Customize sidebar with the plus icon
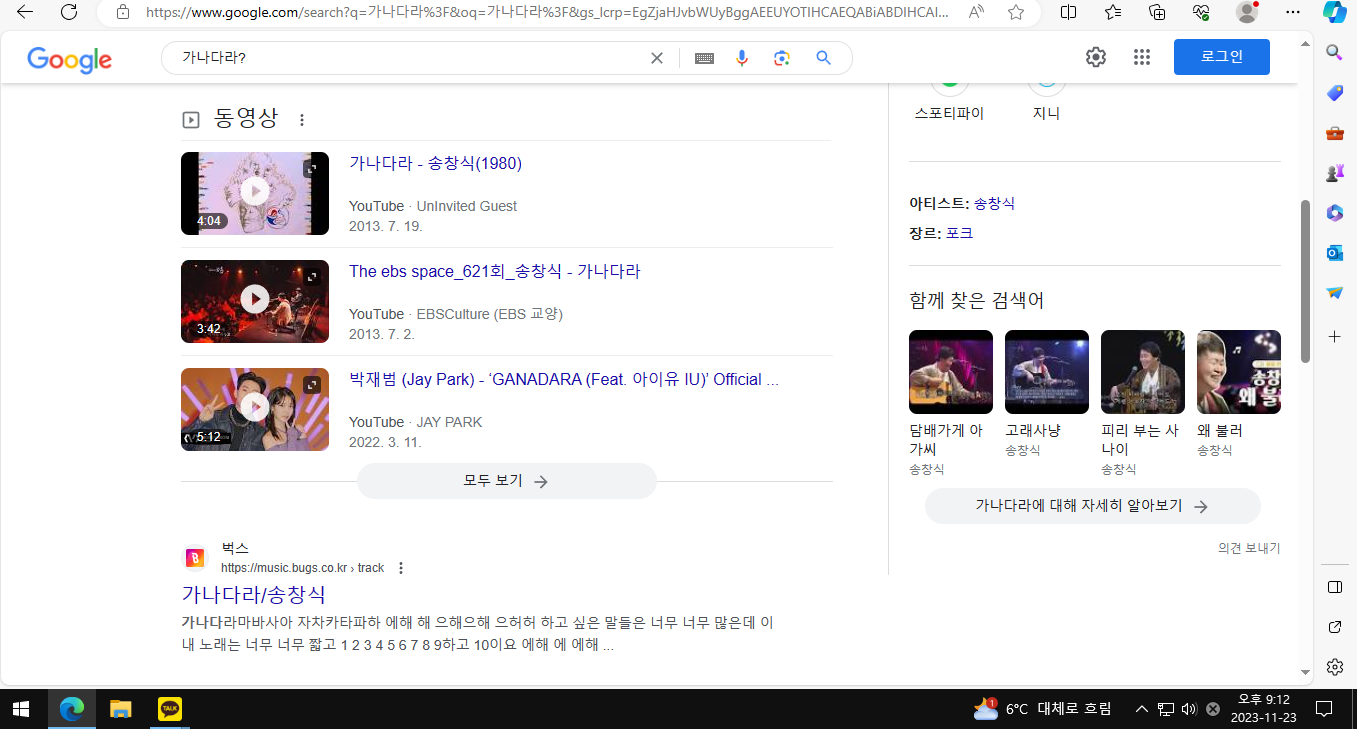The image size is (1357, 729). click(x=1334, y=337)
